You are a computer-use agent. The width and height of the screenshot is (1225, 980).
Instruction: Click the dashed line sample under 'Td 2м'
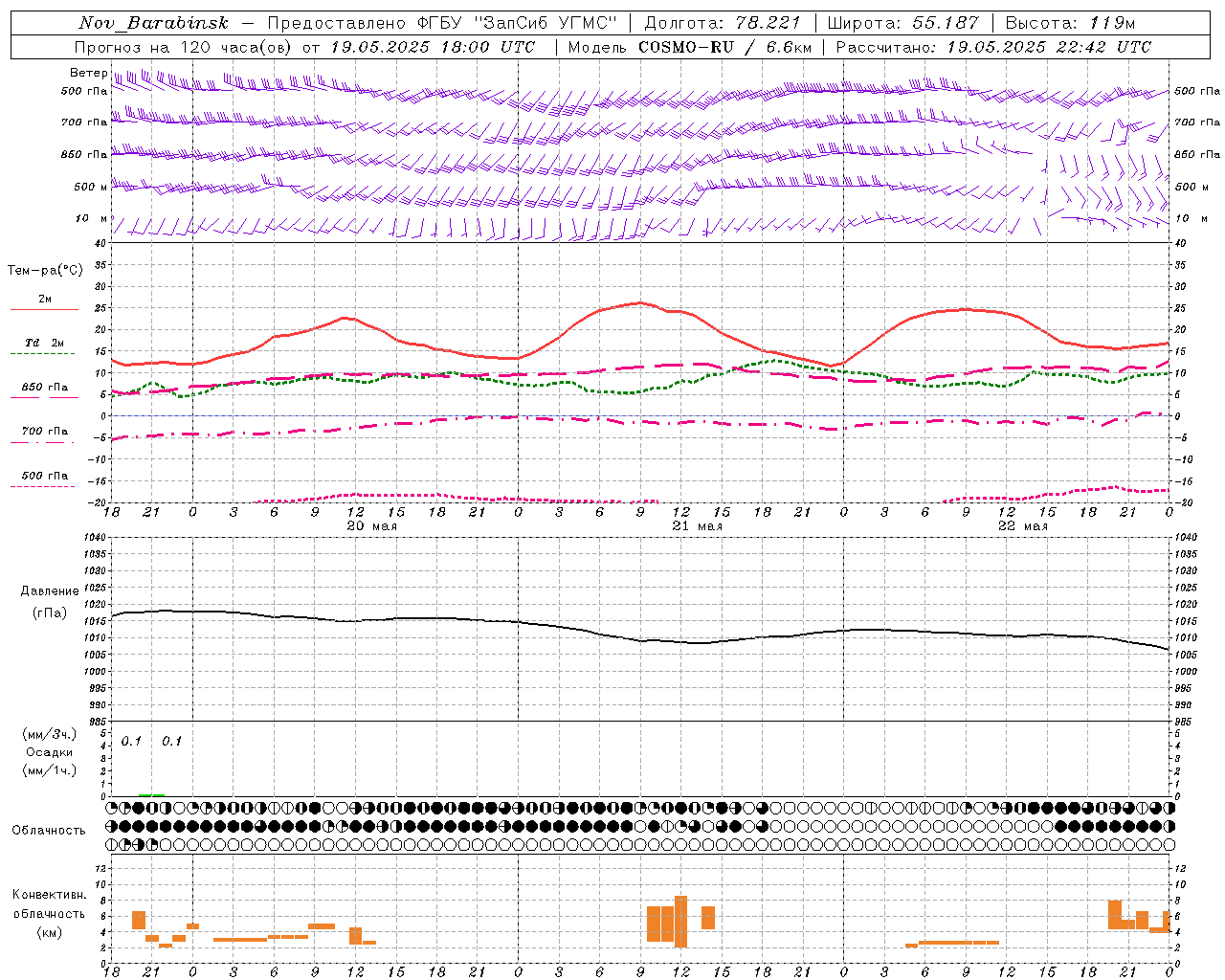(43, 354)
